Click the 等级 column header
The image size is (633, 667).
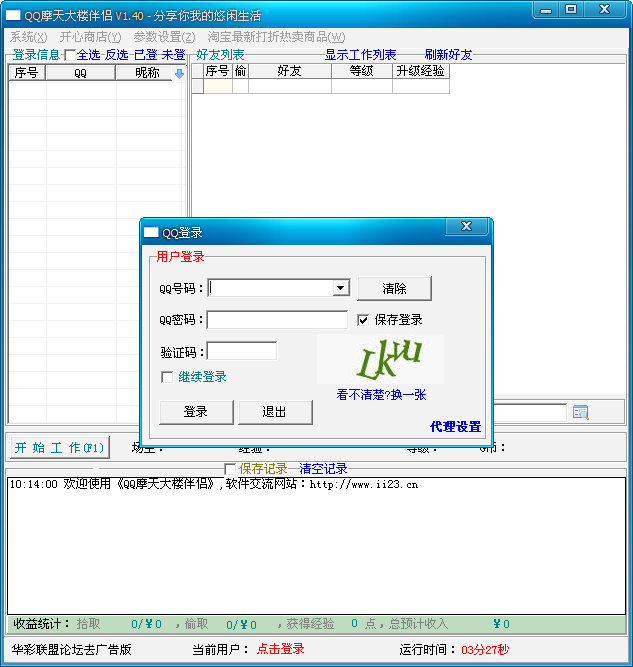click(362, 71)
